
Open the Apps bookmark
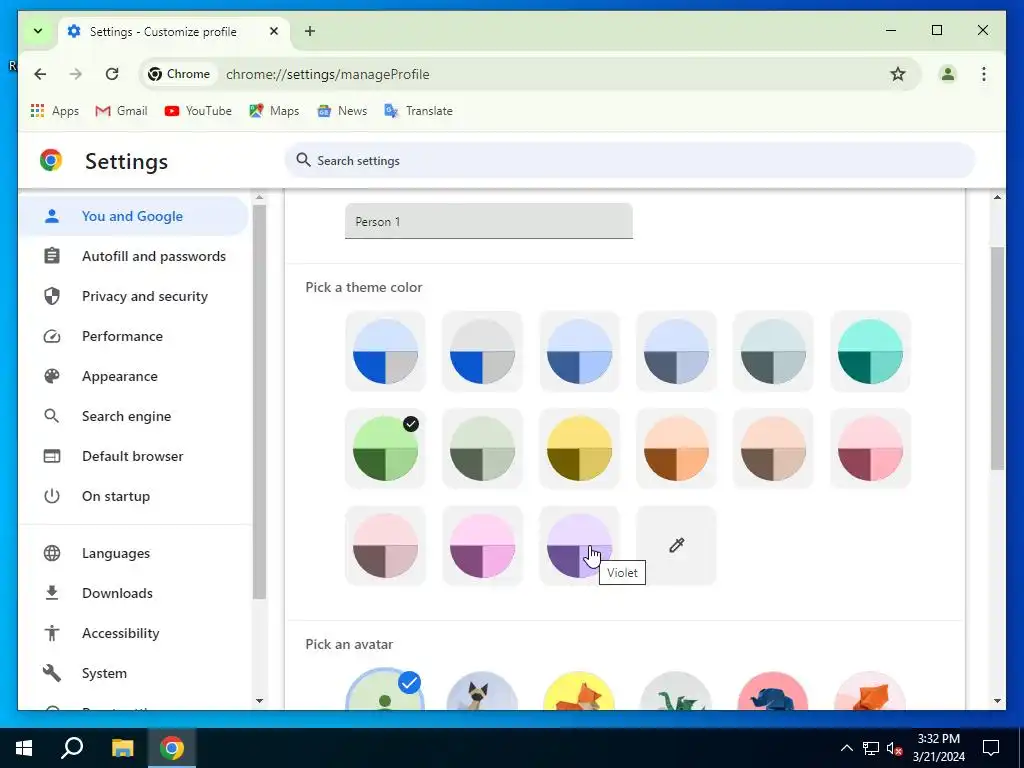[55, 111]
